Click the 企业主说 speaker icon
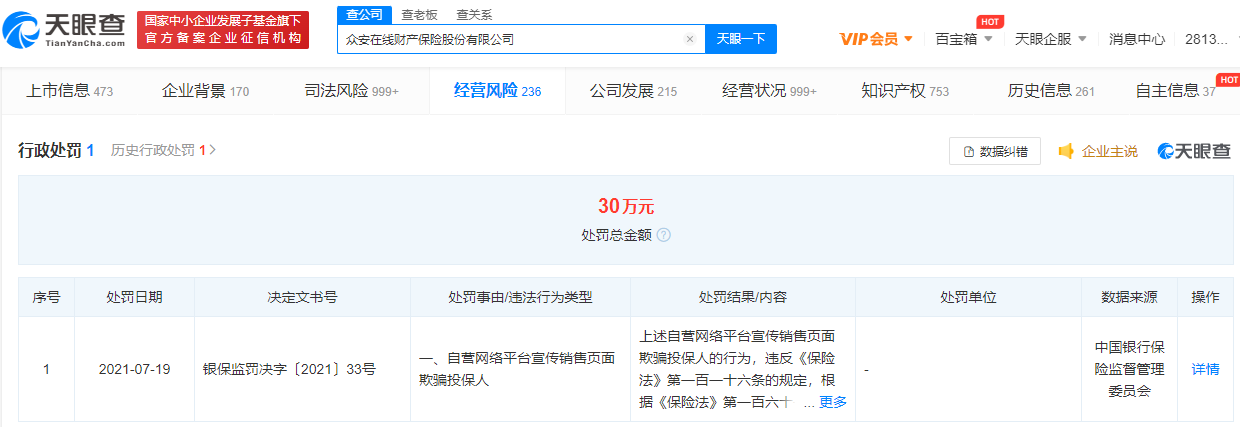 point(1066,151)
